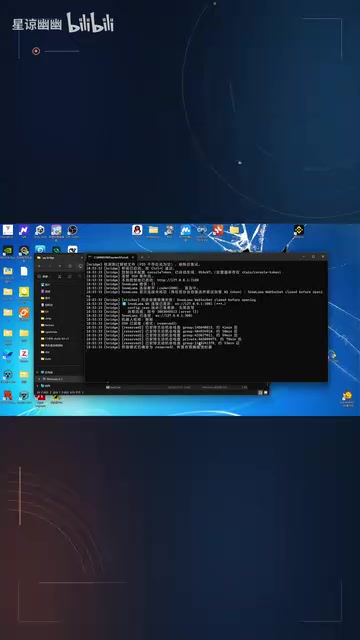Click Explorer New button in toolbar
Screen dimensions: 360x640
[x=44, y=276]
